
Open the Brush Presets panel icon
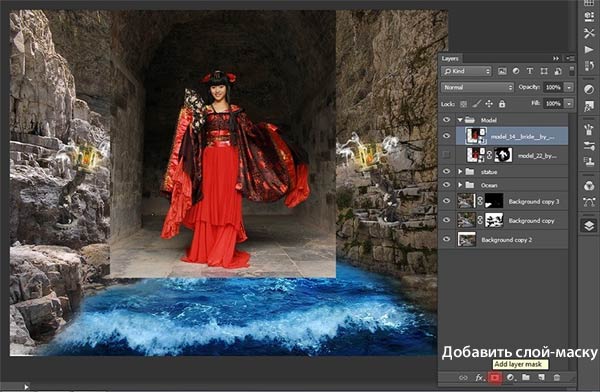click(589, 129)
